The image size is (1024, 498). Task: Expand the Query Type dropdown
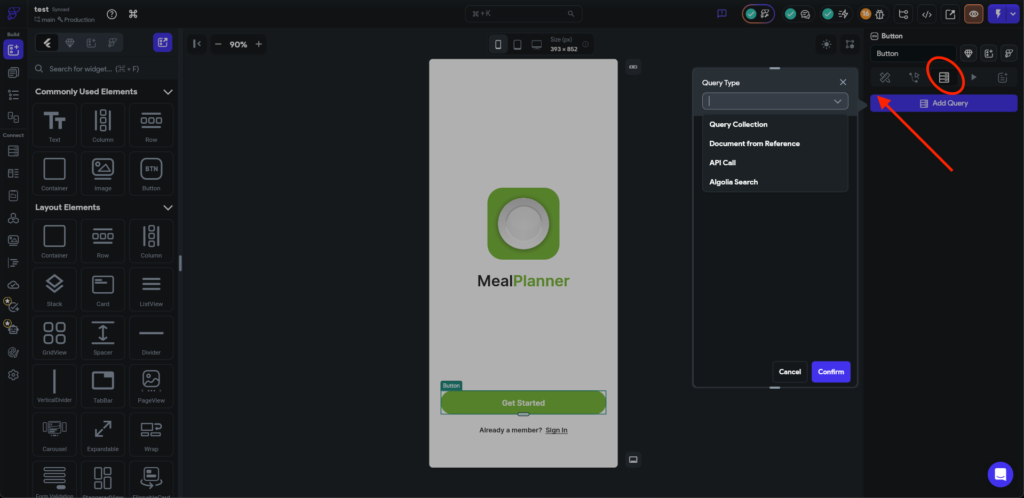(x=775, y=101)
